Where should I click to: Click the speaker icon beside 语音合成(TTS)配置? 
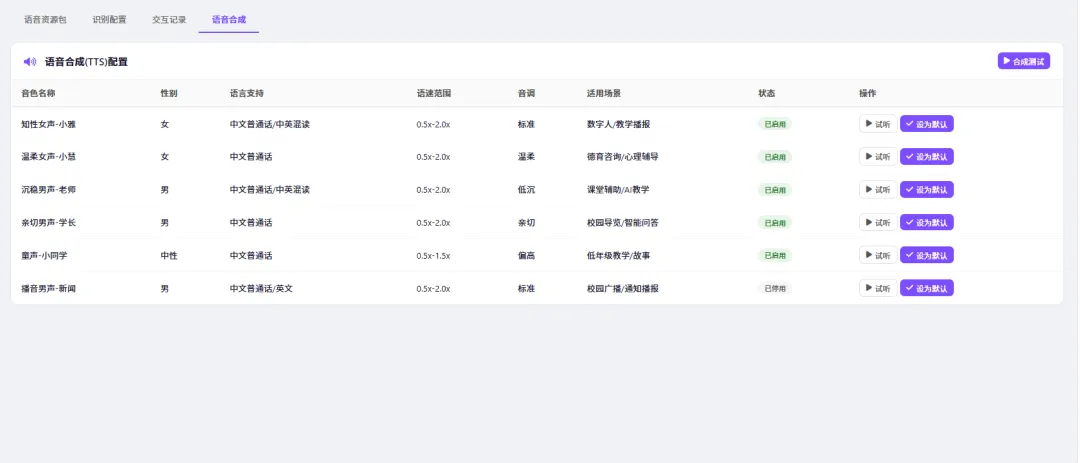30,62
